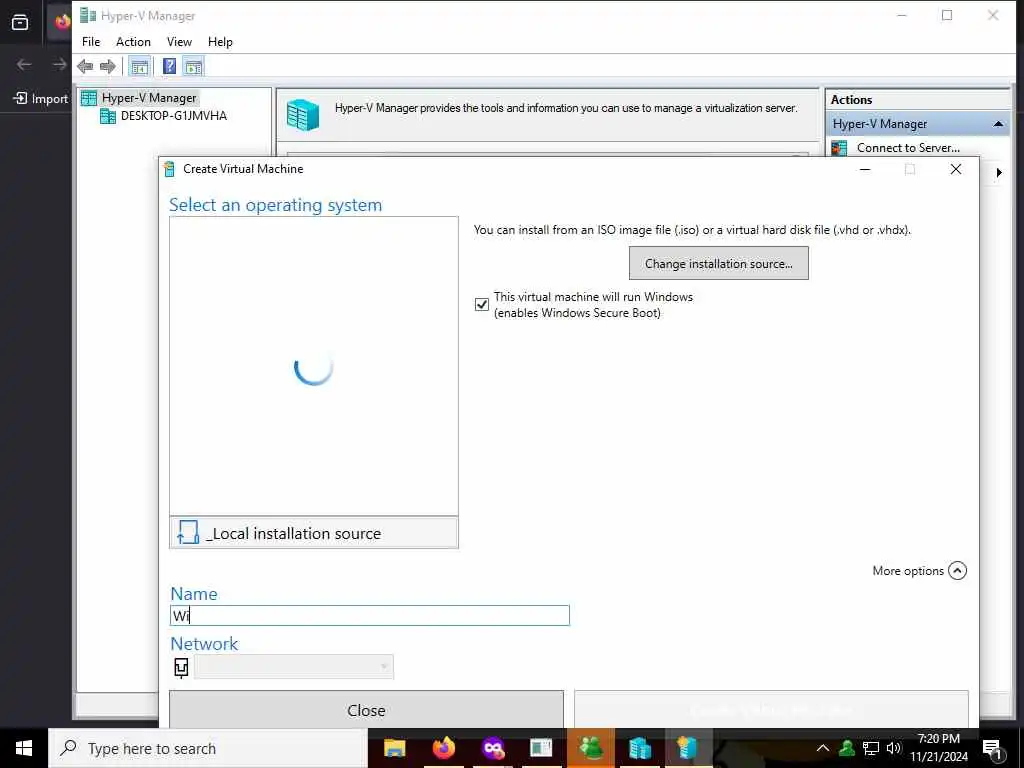Viewport: 1024px width, 768px height.
Task: Click the Close button in dialog
Action: [366, 710]
